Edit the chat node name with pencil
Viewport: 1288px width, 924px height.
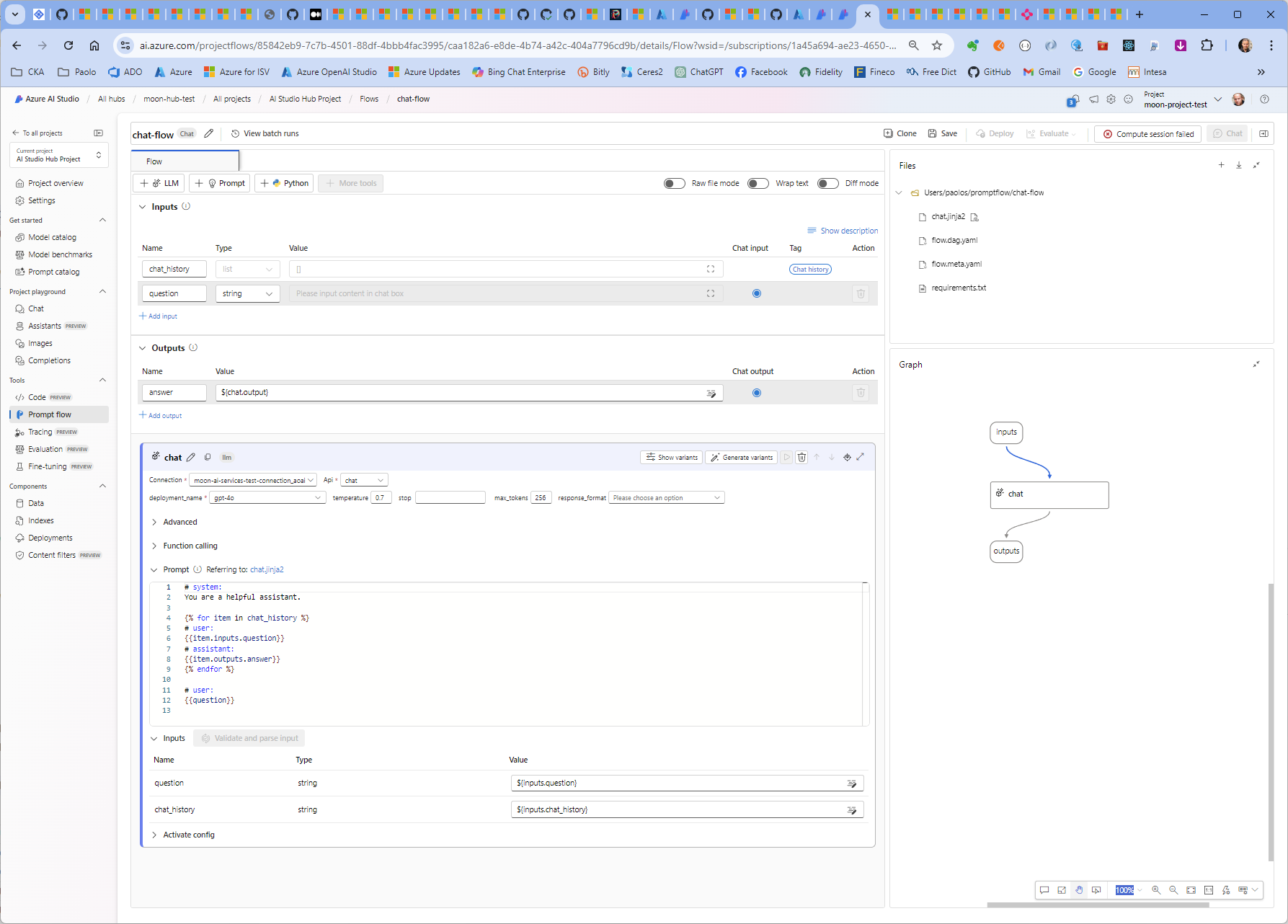191,457
